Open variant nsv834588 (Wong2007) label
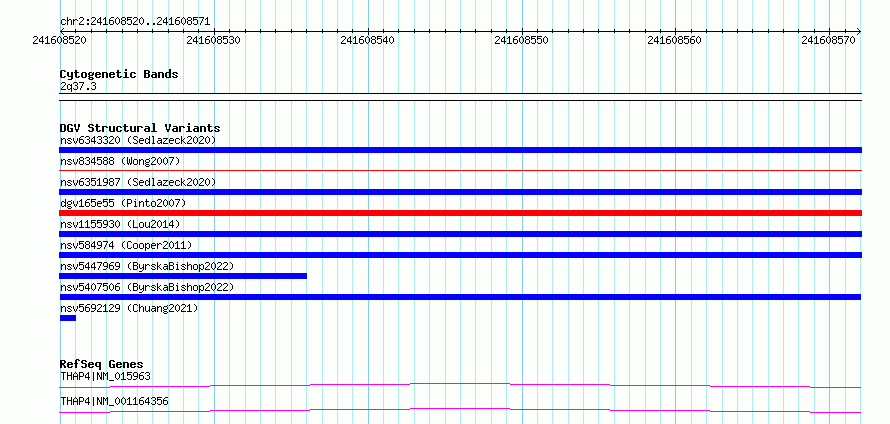The height and width of the screenshot is (424, 890). [x=120, y=161]
